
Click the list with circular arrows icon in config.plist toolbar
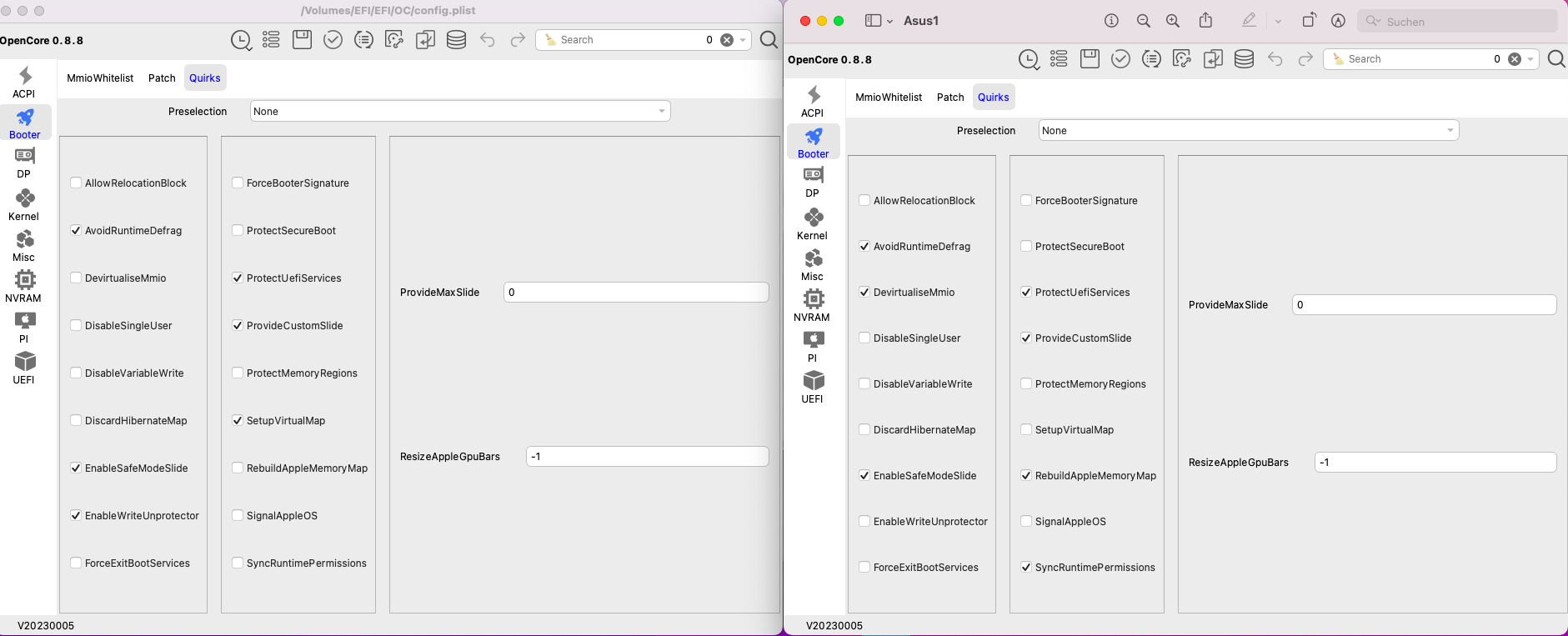coord(363,40)
